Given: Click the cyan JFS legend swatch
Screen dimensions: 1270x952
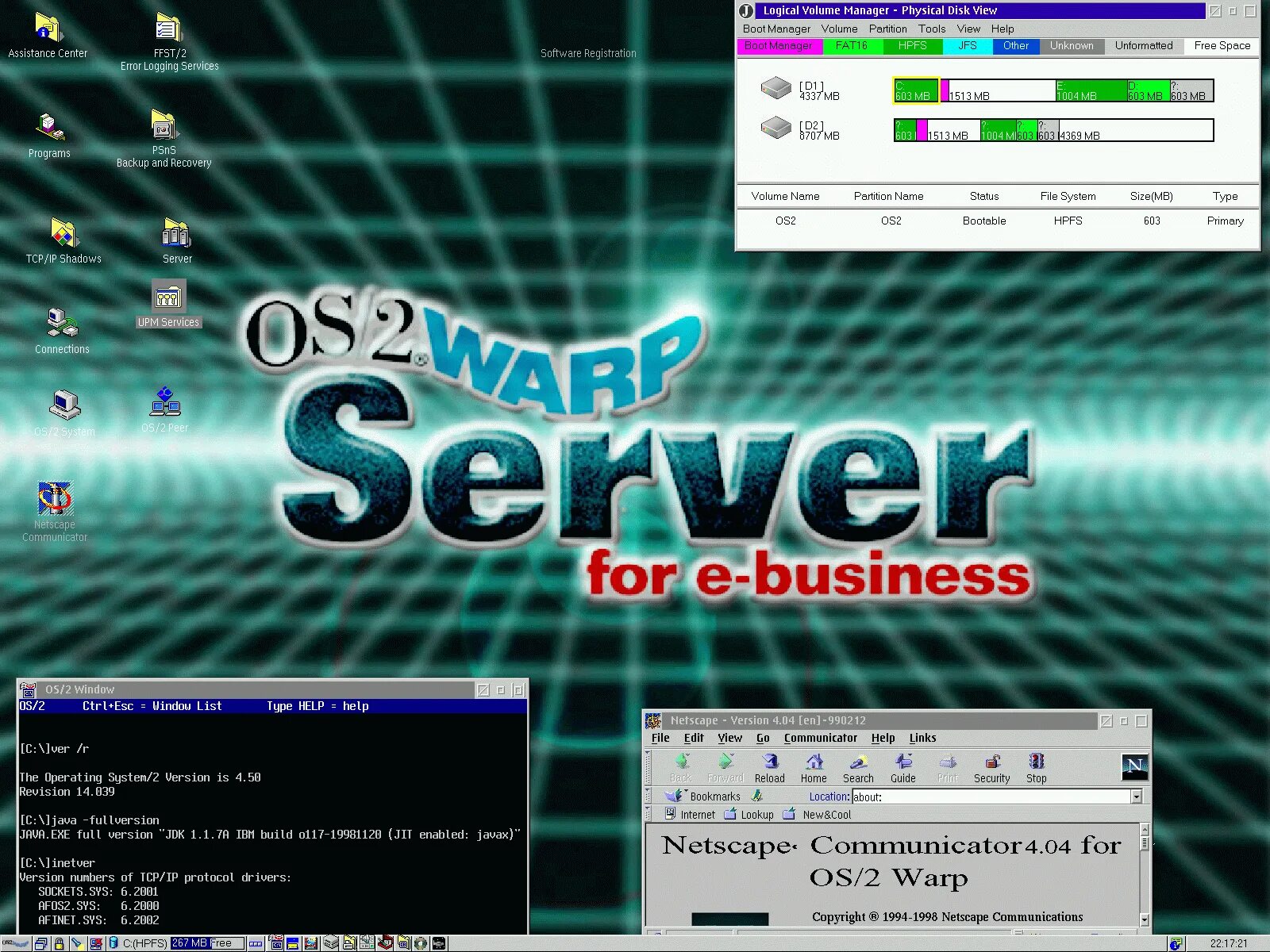Looking at the screenshot, I should [968, 46].
